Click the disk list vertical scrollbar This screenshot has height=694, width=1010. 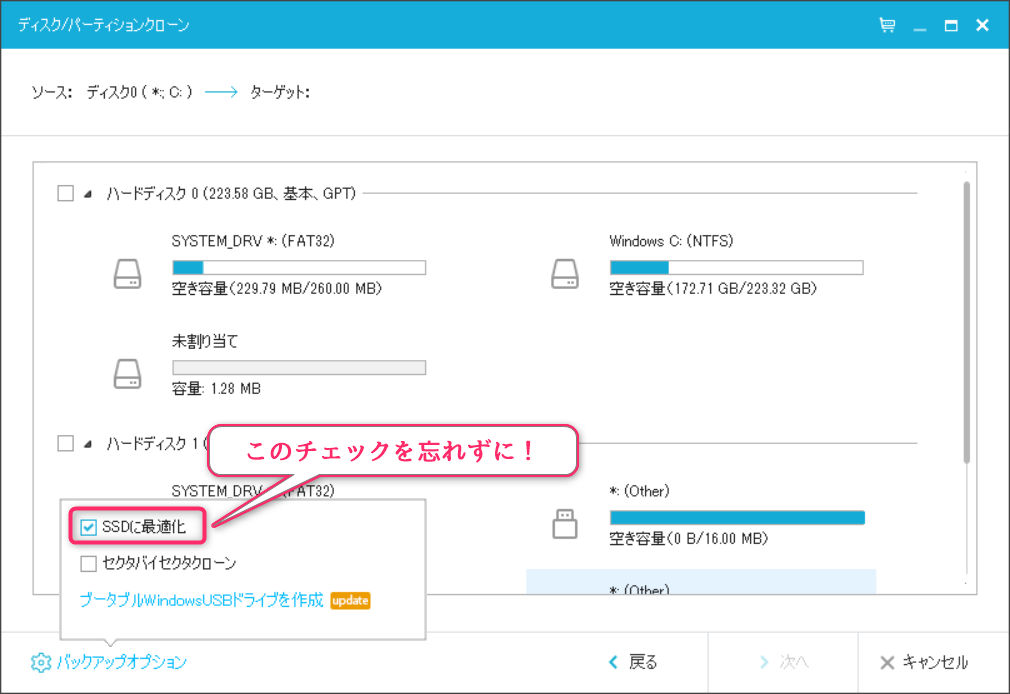coord(966,320)
